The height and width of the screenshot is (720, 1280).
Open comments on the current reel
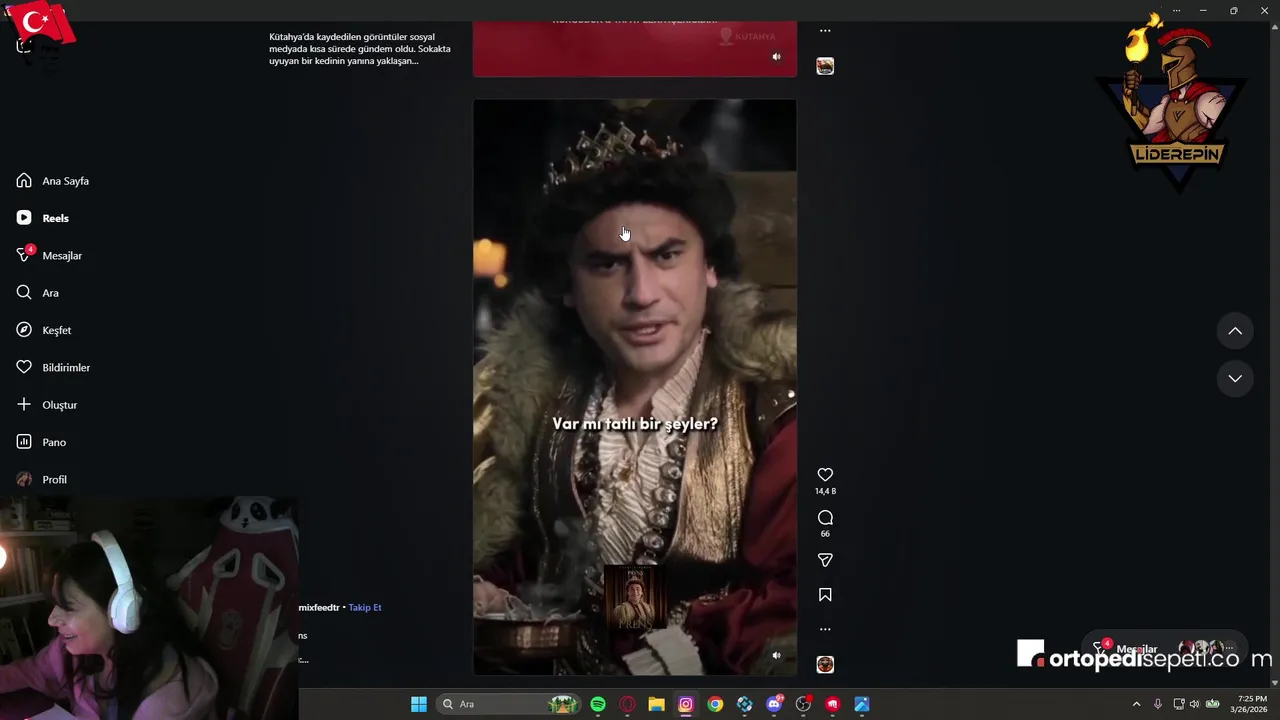[x=825, y=518]
